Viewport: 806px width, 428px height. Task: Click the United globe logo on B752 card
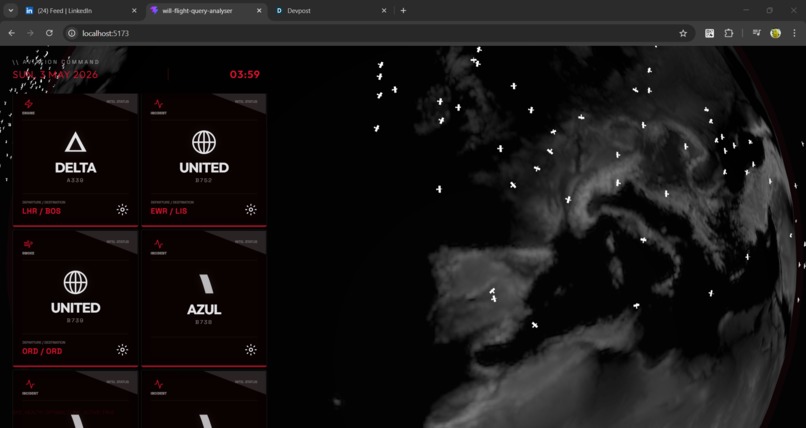(204, 142)
